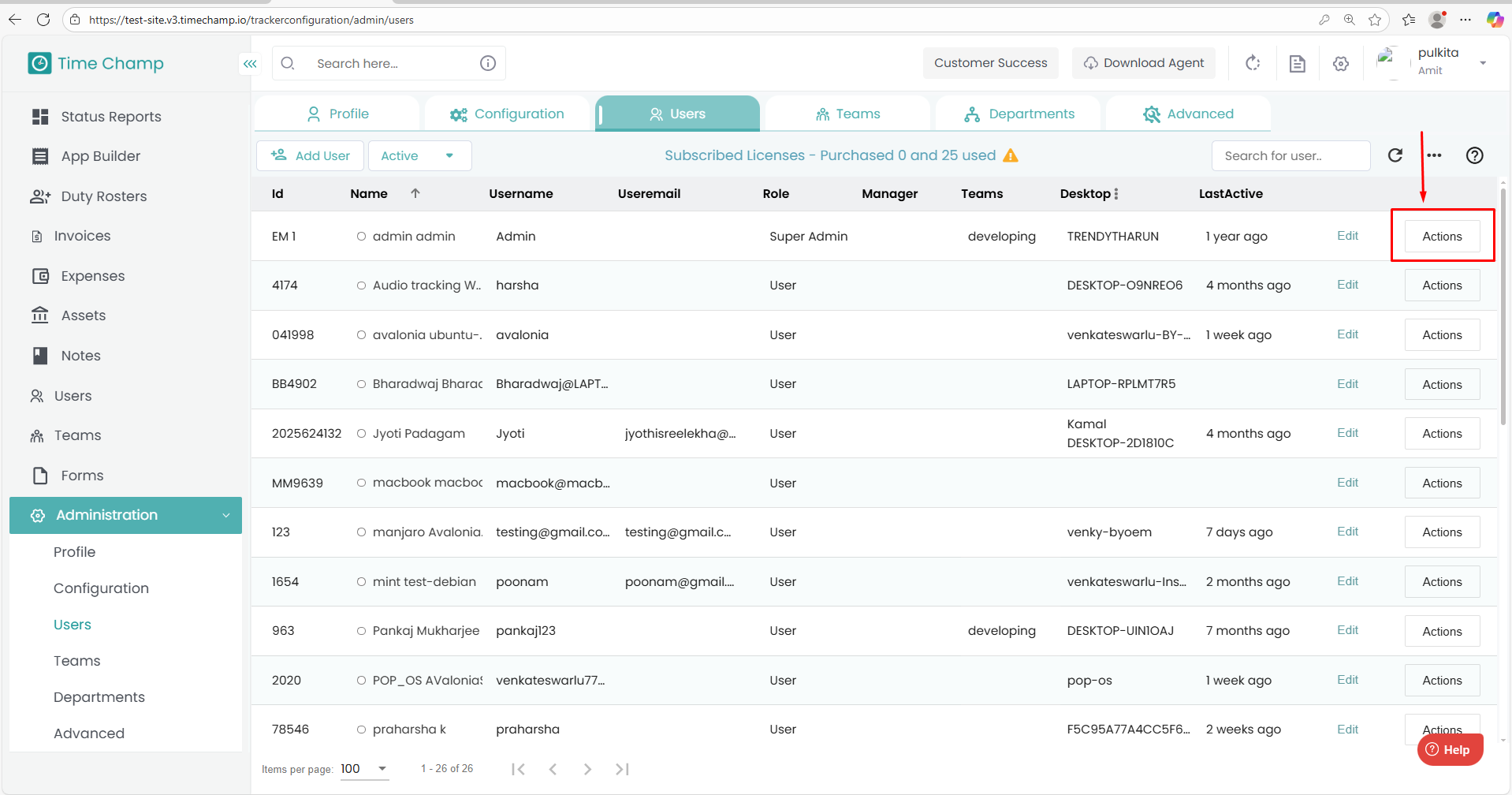
Task: Open the settings gear icon in header
Action: coord(1341,63)
